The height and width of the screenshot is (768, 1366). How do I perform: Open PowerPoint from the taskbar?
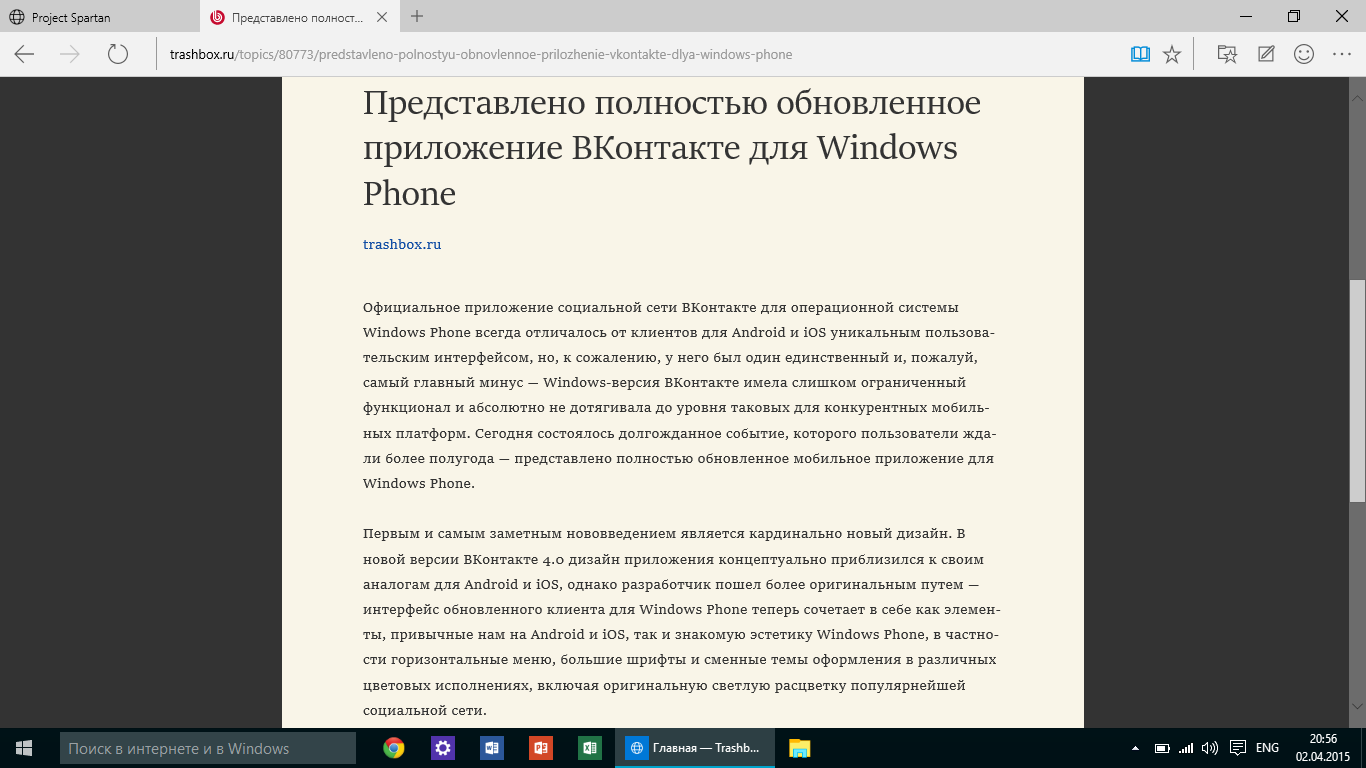pos(541,748)
